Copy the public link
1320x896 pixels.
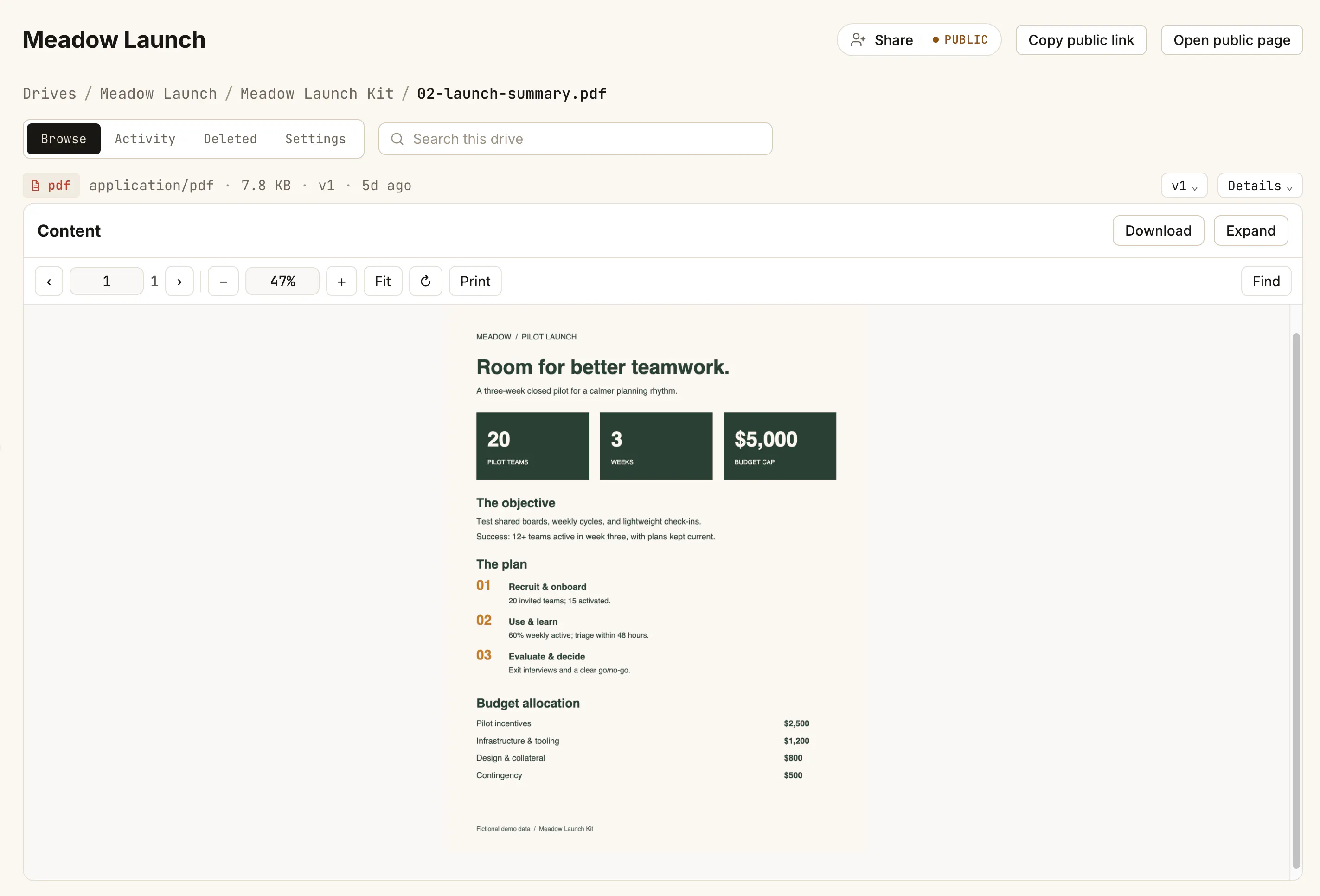1081,40
